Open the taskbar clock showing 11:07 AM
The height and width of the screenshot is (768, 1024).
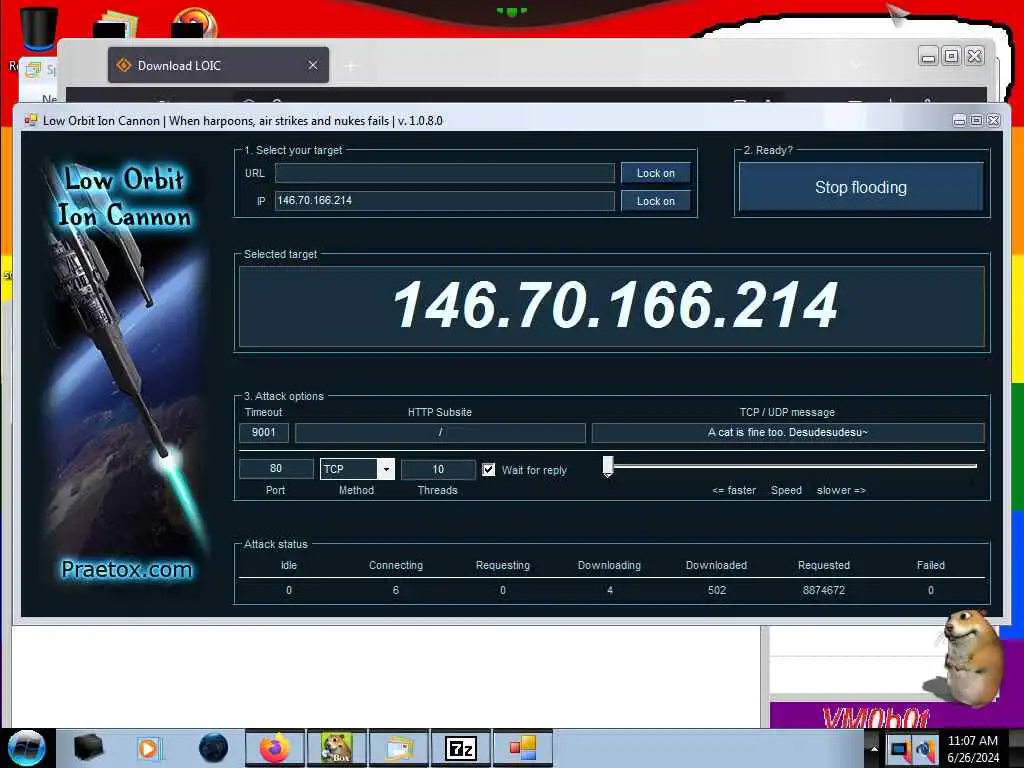click(x=972, y=748)
